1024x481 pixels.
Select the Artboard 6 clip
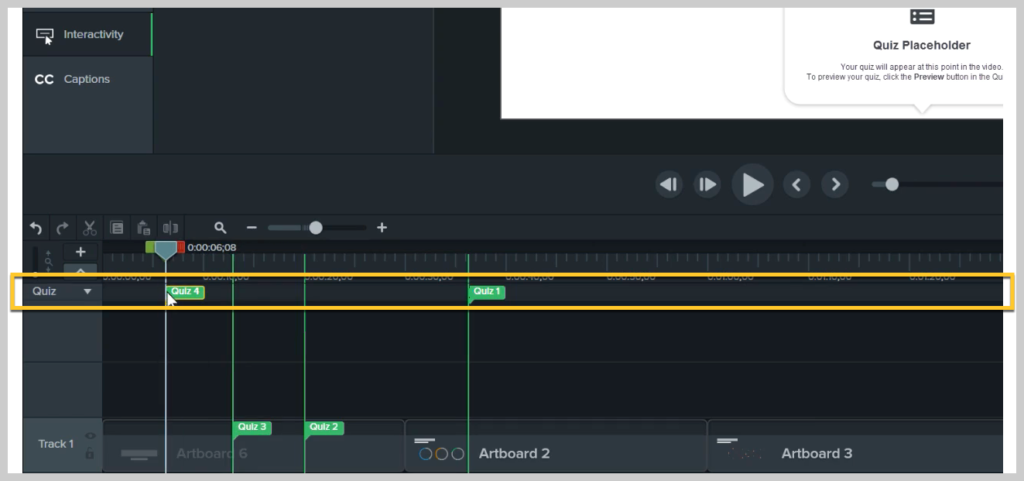pos(253,446)
